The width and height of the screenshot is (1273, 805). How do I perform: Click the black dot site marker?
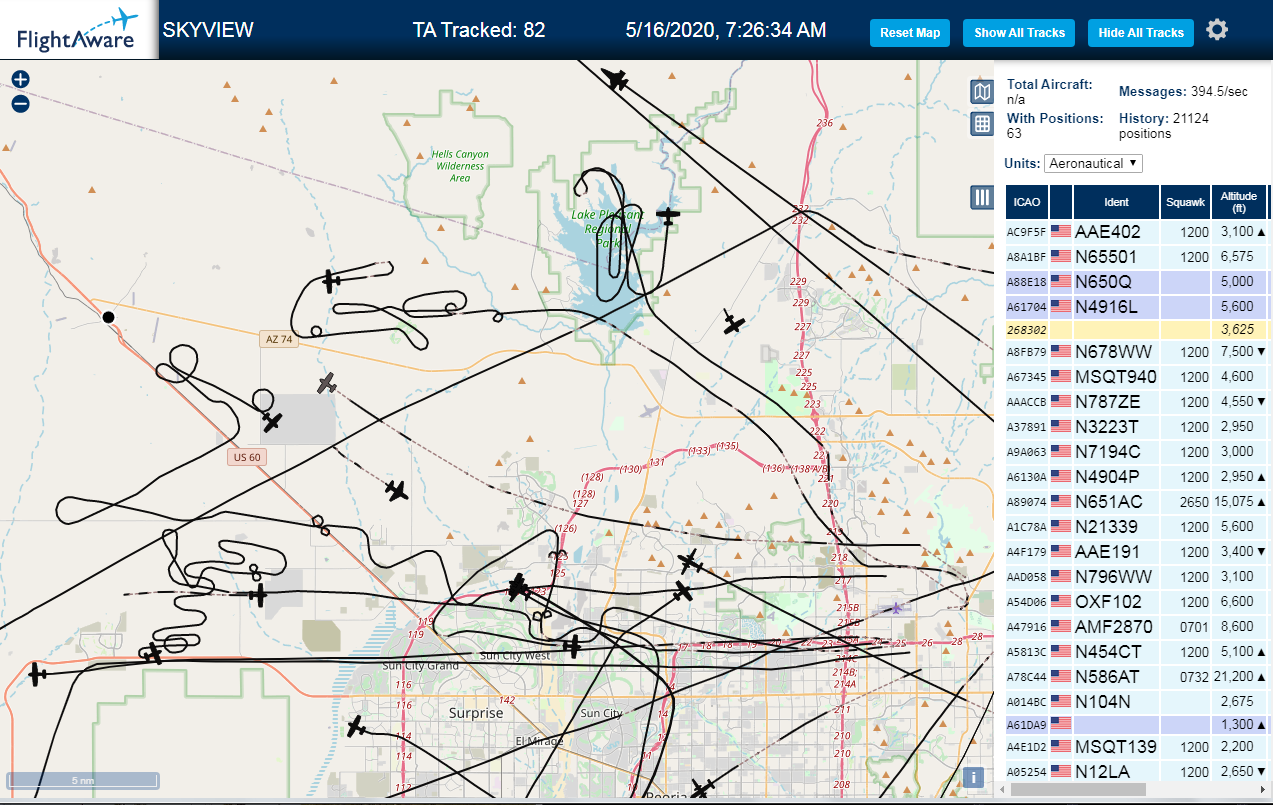click(108, 317)
